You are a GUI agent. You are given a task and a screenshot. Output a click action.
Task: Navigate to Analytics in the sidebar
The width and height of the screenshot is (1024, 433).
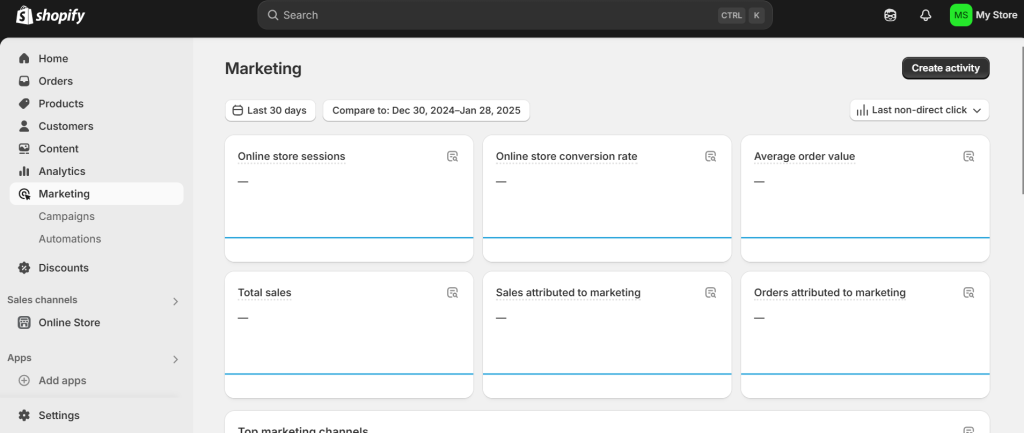pyautogui.click(x=62, y=171)
